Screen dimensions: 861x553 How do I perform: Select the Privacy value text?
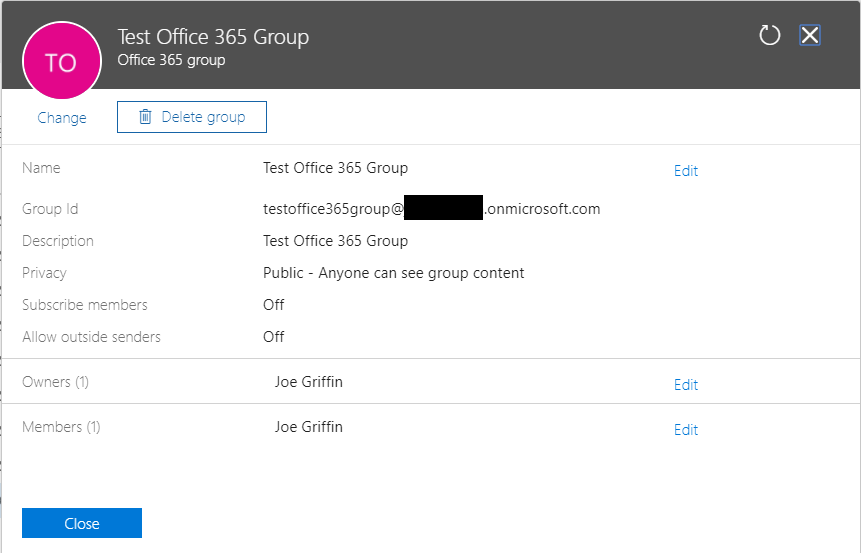coord(393,273)
